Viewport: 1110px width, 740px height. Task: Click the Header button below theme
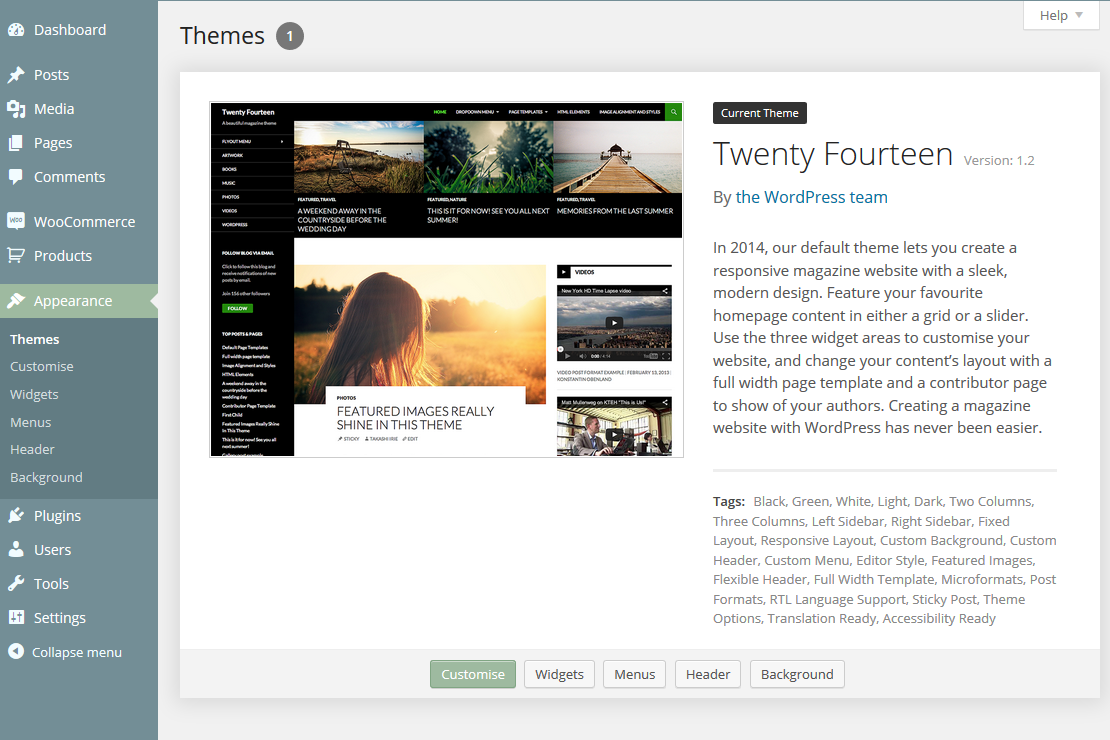tap(708, 674)
